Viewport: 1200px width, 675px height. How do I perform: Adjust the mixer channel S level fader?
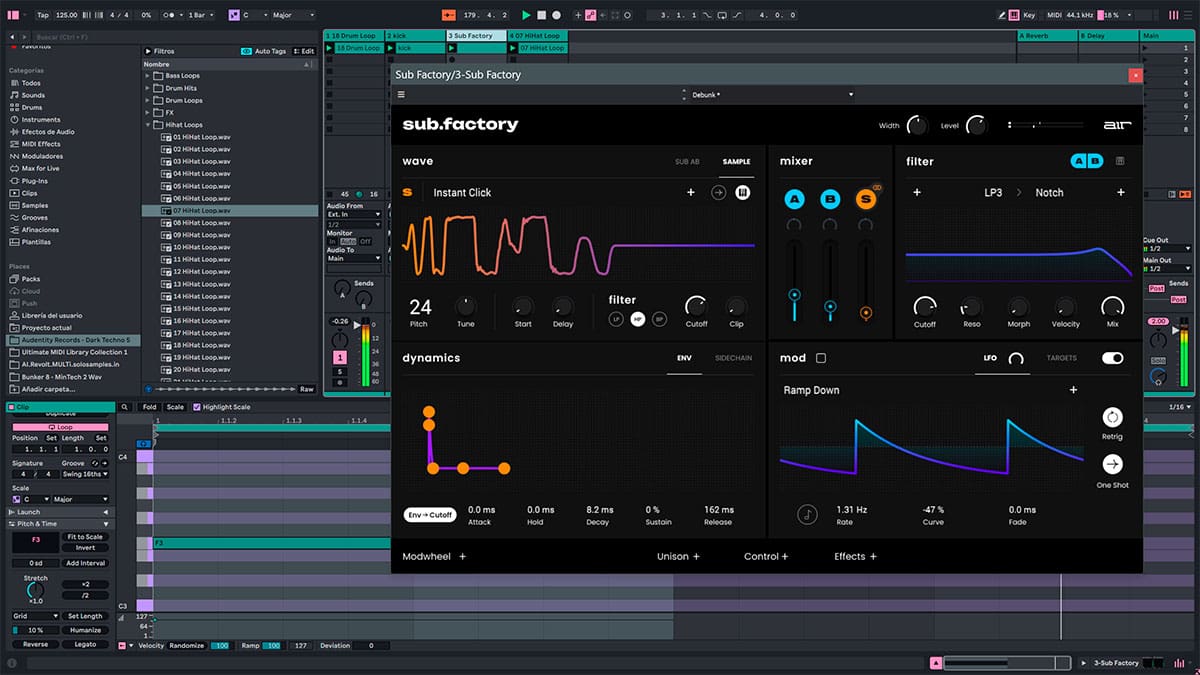pos(866,312)
